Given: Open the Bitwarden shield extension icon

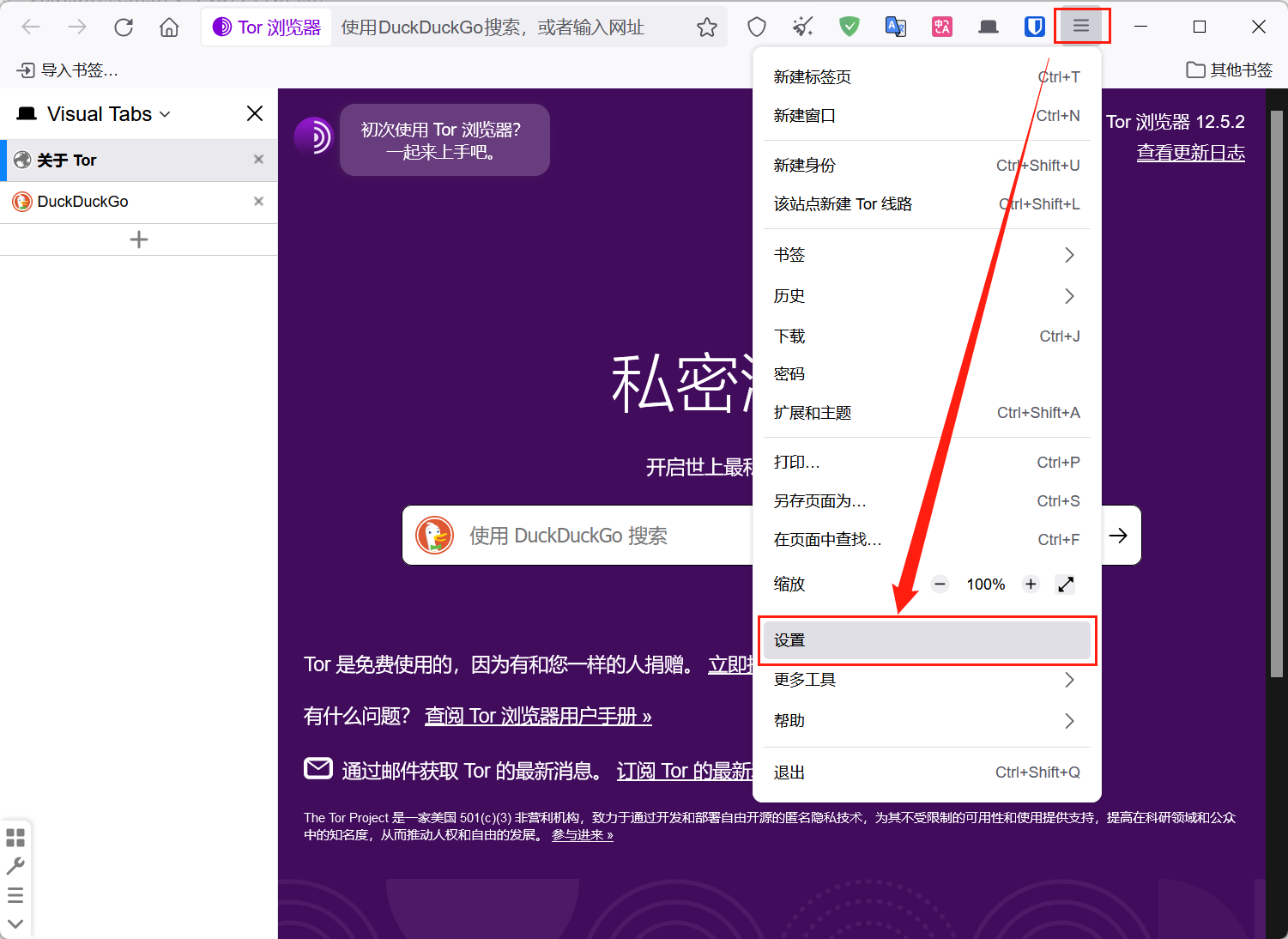Looking at the screenshot, I should (x=1035, y=27).
